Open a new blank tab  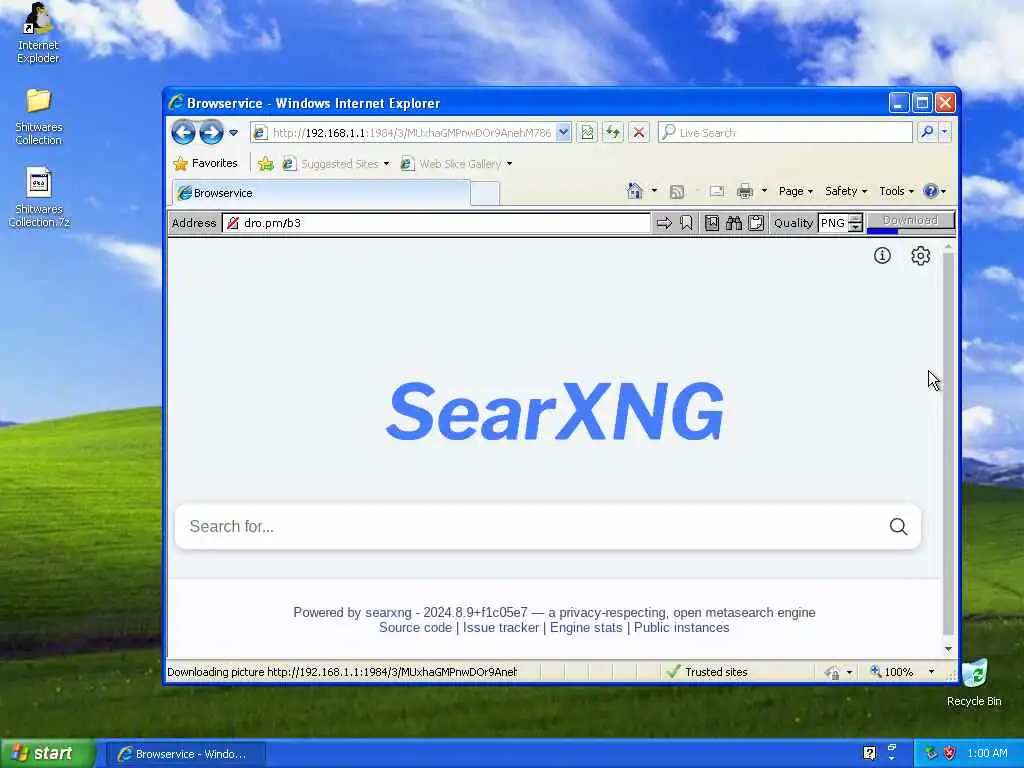[x=485, y=193]
